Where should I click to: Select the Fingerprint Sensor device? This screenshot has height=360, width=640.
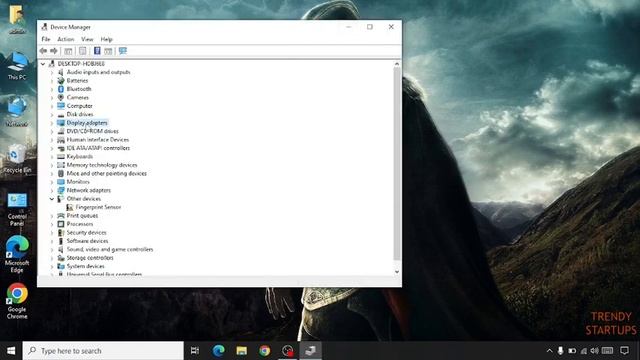(x=98, y=207)
